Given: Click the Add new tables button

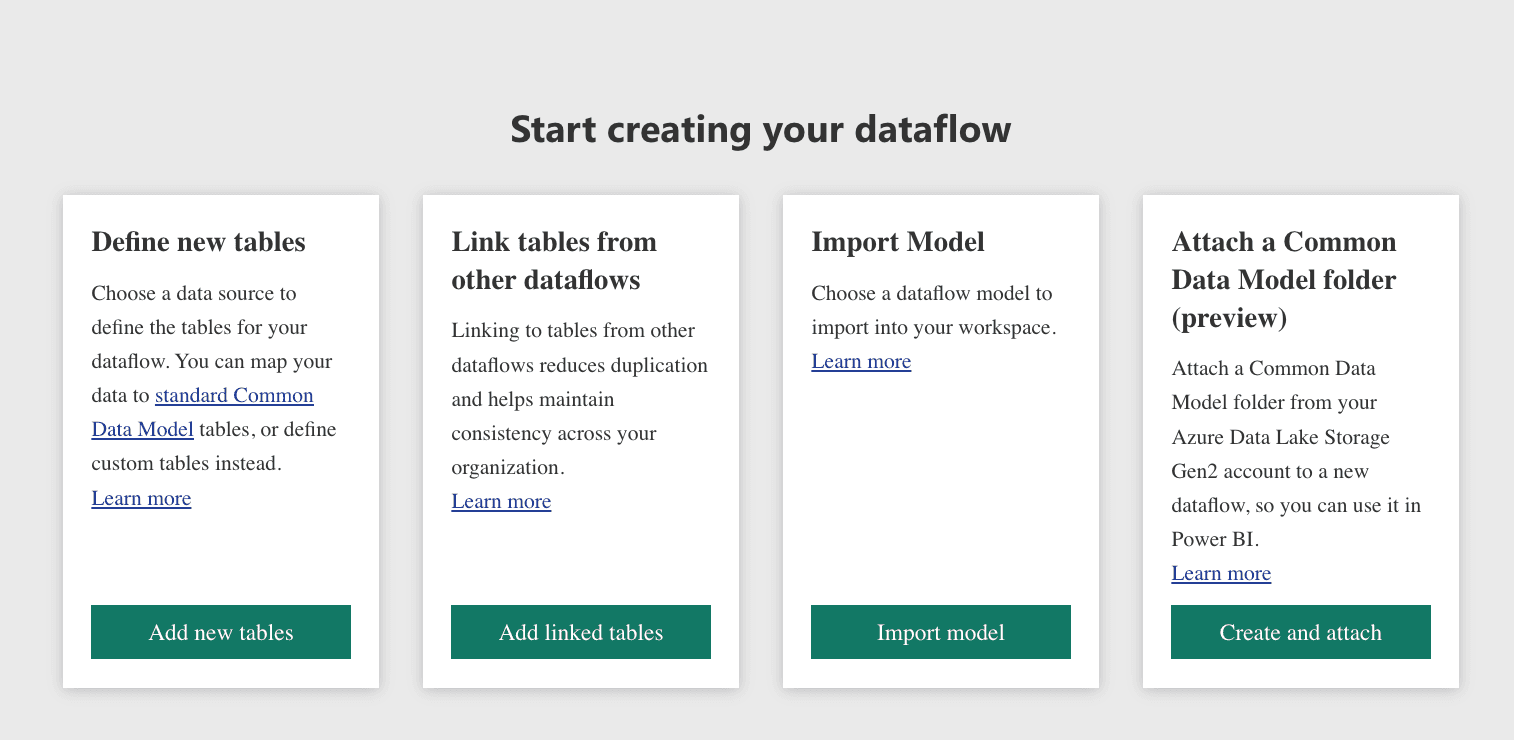Looking at the screenshot, I should (x=221, y=632).
